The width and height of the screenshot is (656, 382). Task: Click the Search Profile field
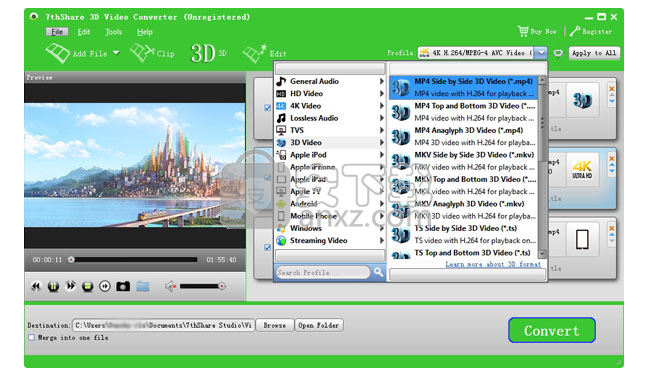coord(323,272)
